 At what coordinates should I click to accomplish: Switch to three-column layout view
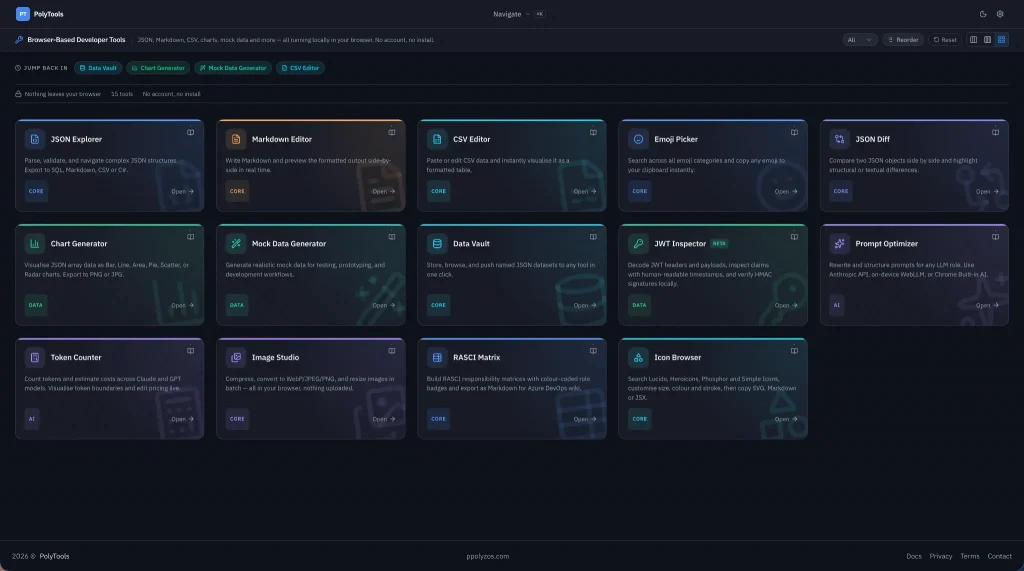click(973, 40)
